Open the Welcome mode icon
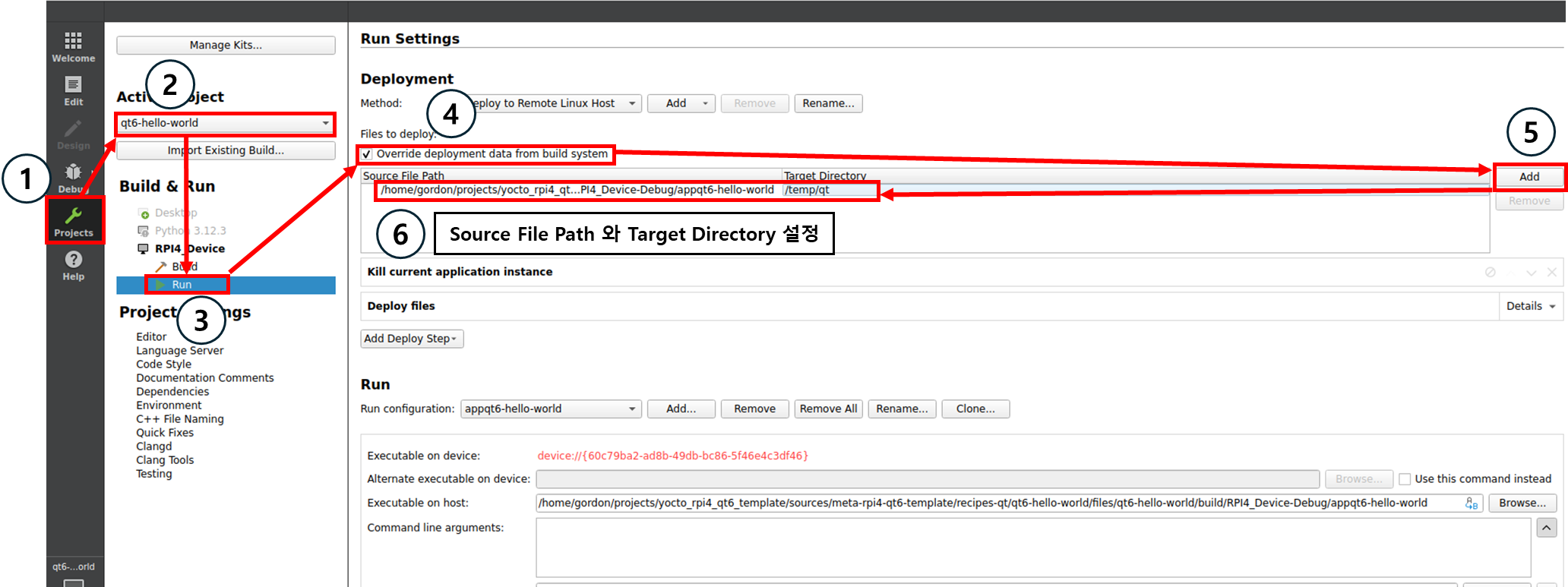1568x587 pixels. pyautogui.click(x=73, y=40)
